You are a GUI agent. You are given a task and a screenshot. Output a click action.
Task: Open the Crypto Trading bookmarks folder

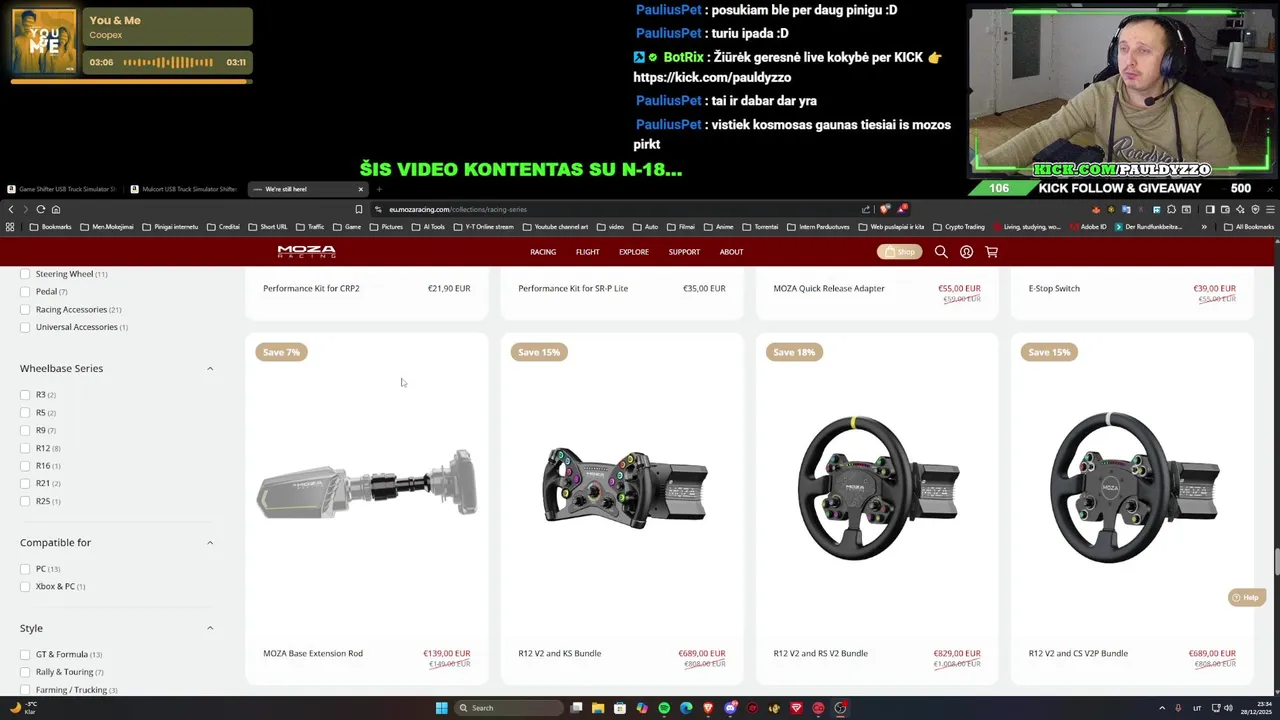click(958, 227)
